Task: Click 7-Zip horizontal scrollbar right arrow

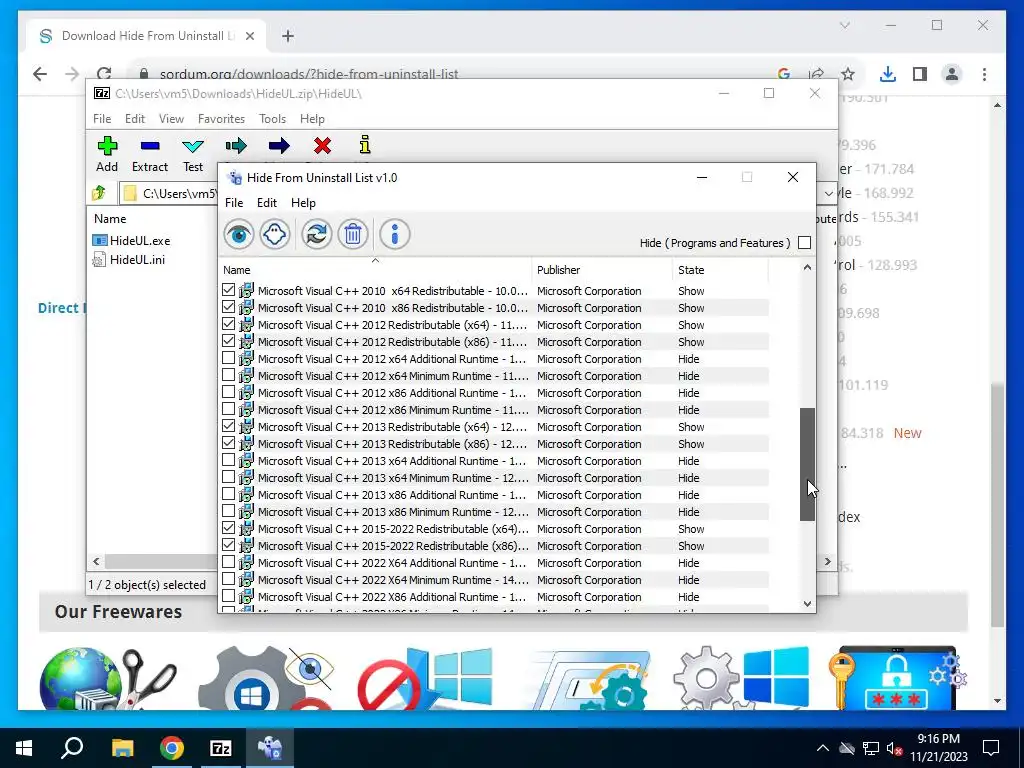Action: coord(827,561)
